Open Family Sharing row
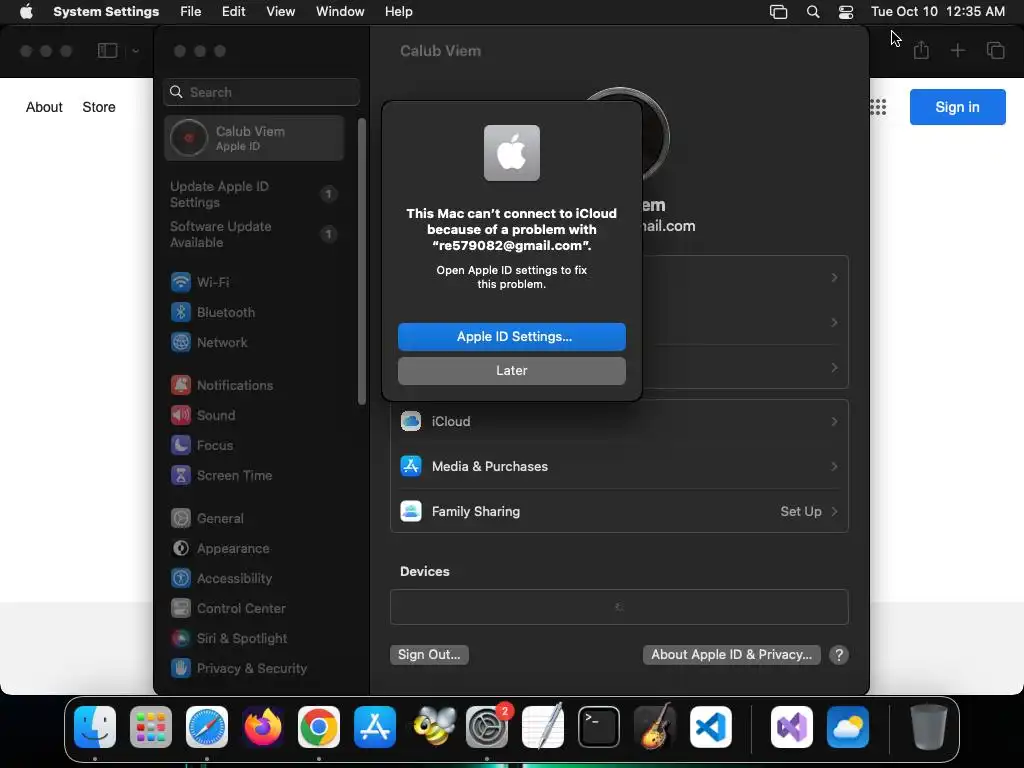This screenshot has height=768, width=1024. [x=619, y=511]
